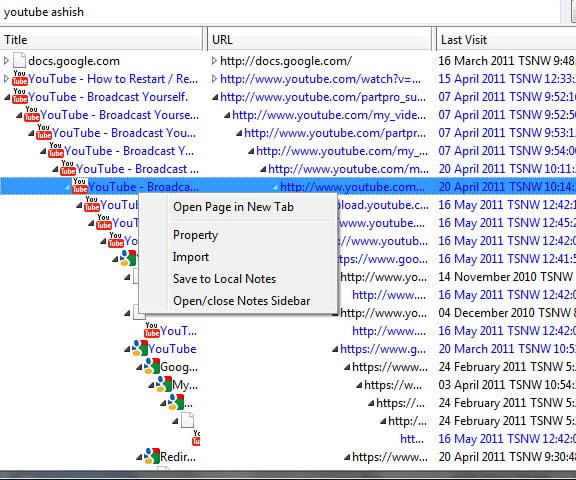576x480 pixels.
Task: Sort by the URL column header
Action: coord(320,40)
